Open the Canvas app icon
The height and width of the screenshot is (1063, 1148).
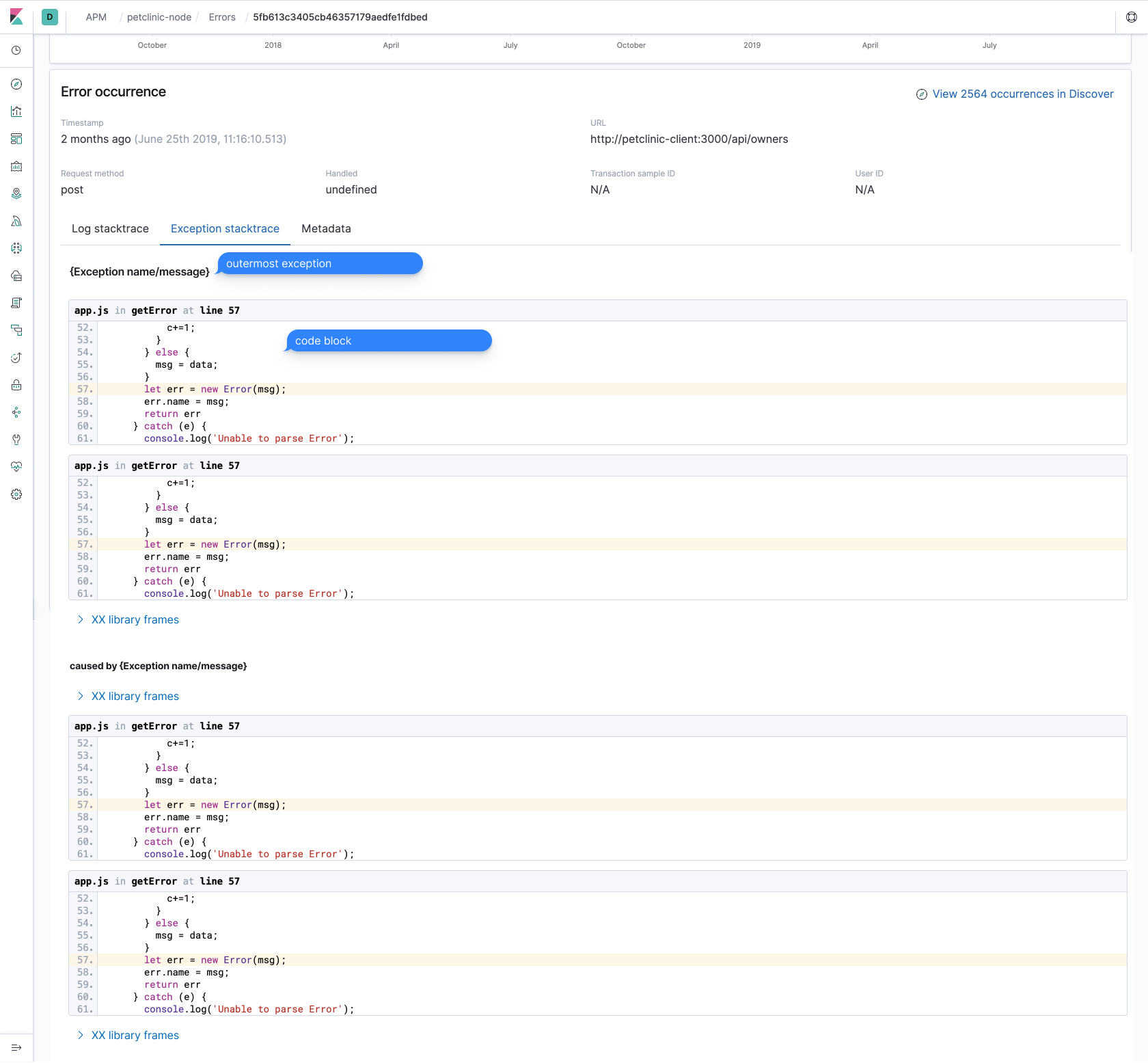(x=16, y=166)
